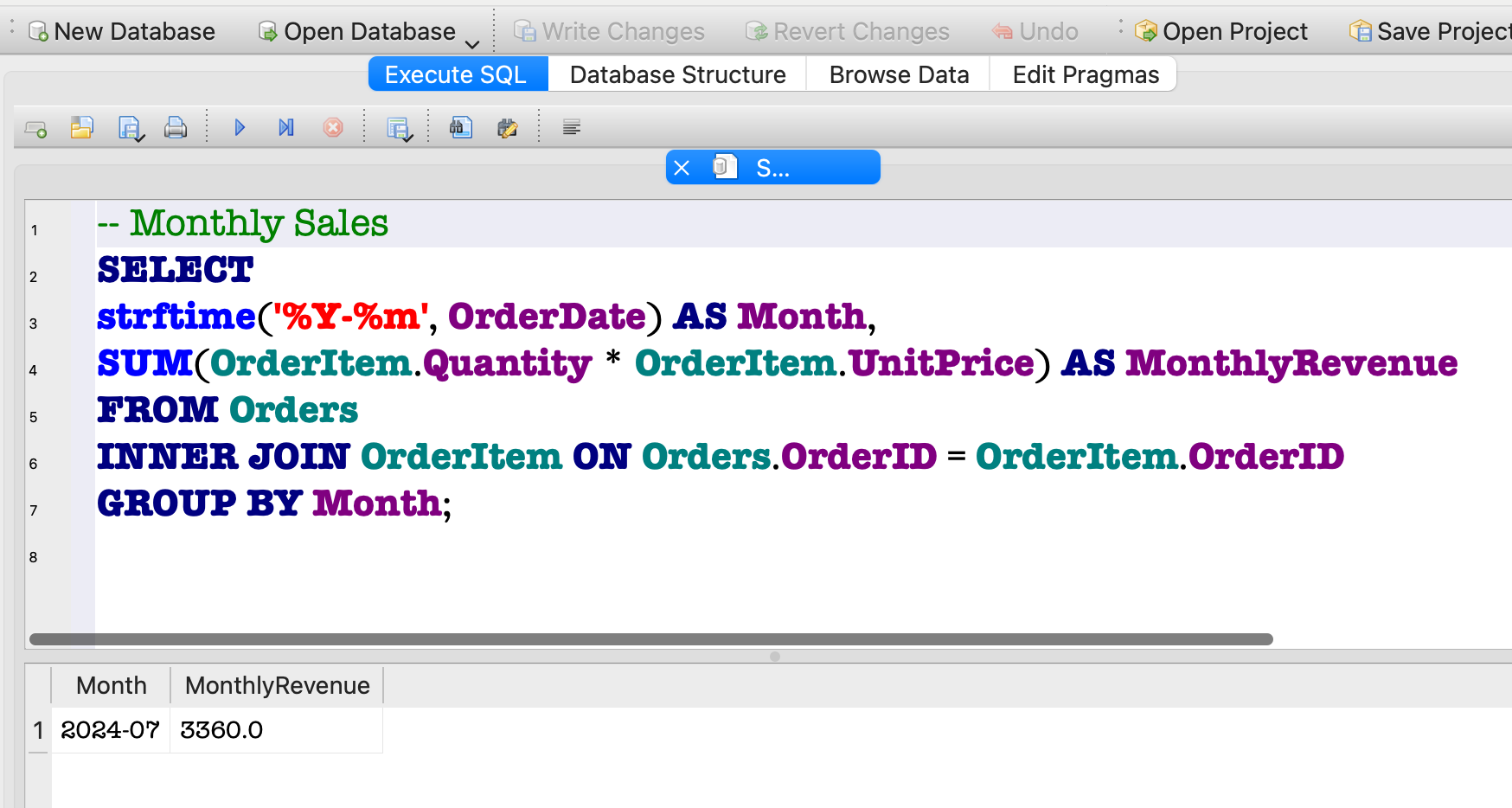Switch to Execute SQL tab
1512x808 pixels.
coord(458,74)
